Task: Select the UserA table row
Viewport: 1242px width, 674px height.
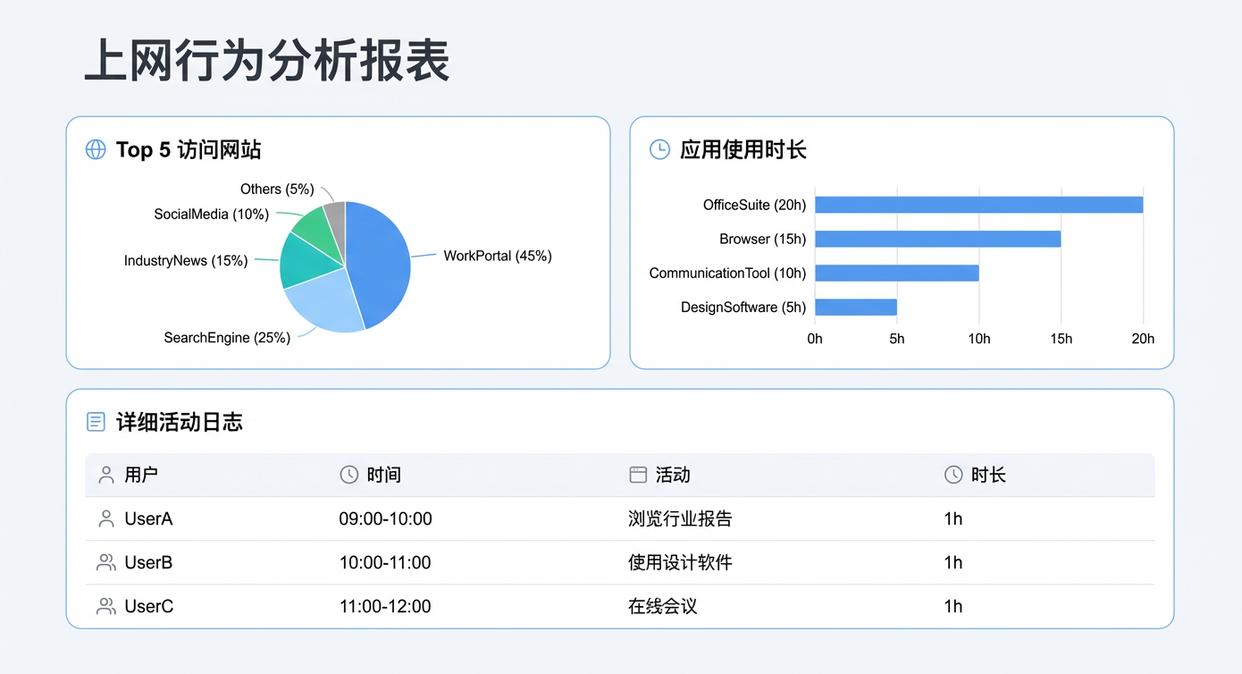Action: click(620, 518)
